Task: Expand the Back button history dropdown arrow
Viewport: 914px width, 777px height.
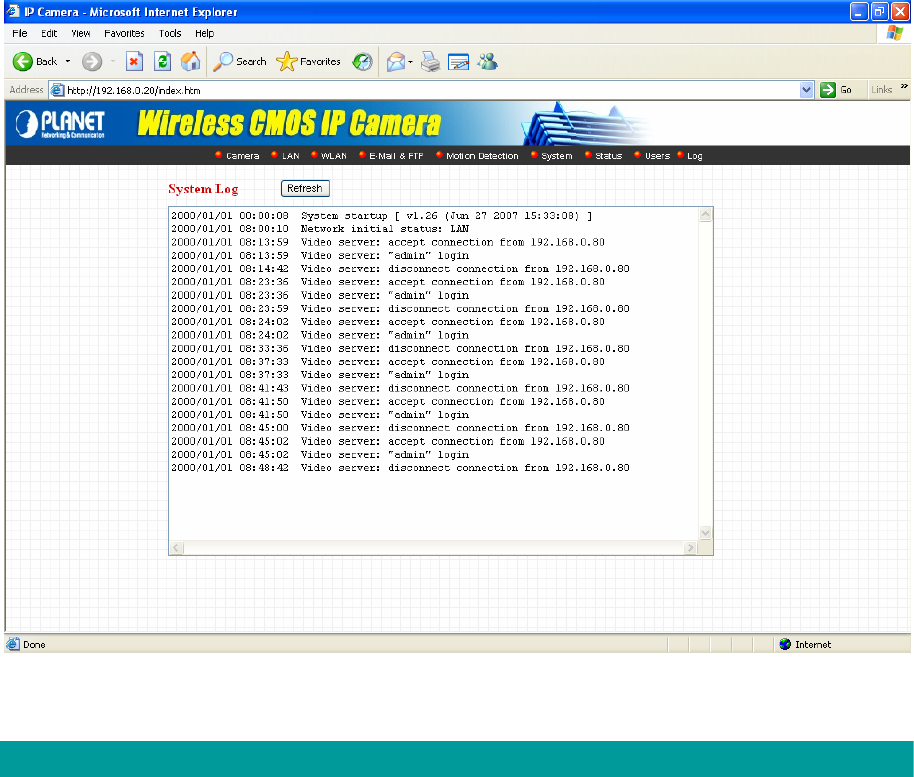Action: [68, 62]
